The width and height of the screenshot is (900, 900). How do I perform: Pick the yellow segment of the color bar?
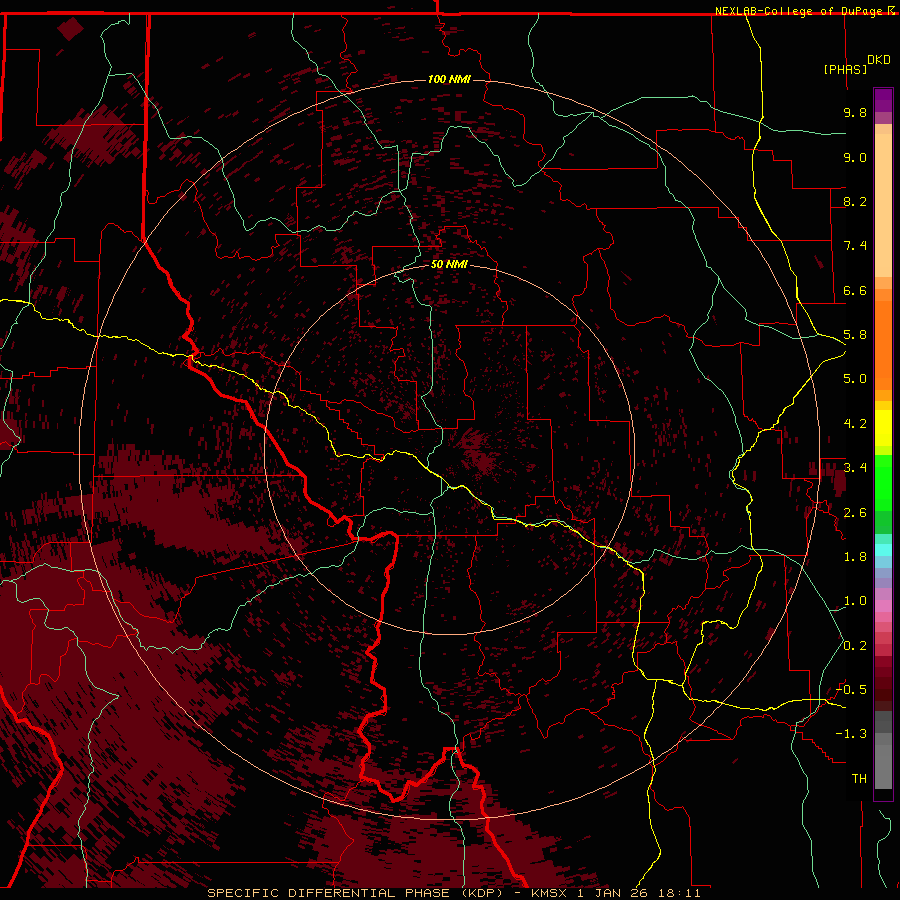click(x=883, y=428)
